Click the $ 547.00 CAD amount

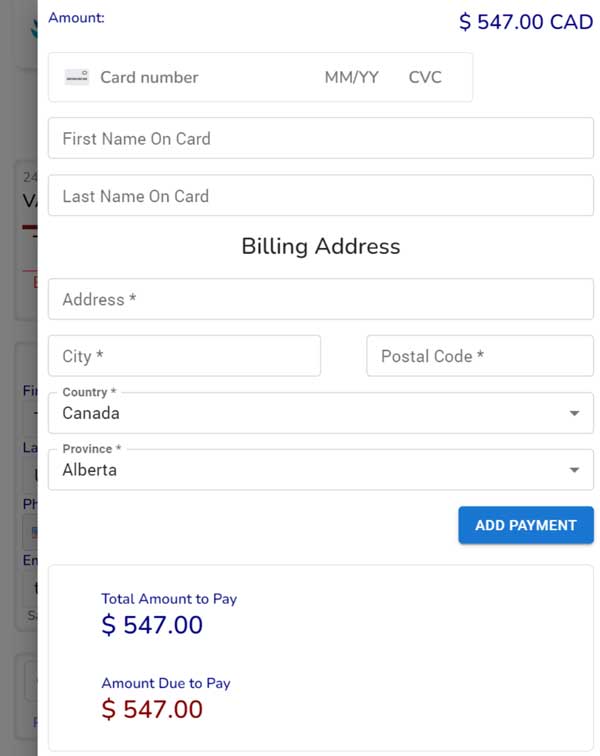tap(526, 22)
